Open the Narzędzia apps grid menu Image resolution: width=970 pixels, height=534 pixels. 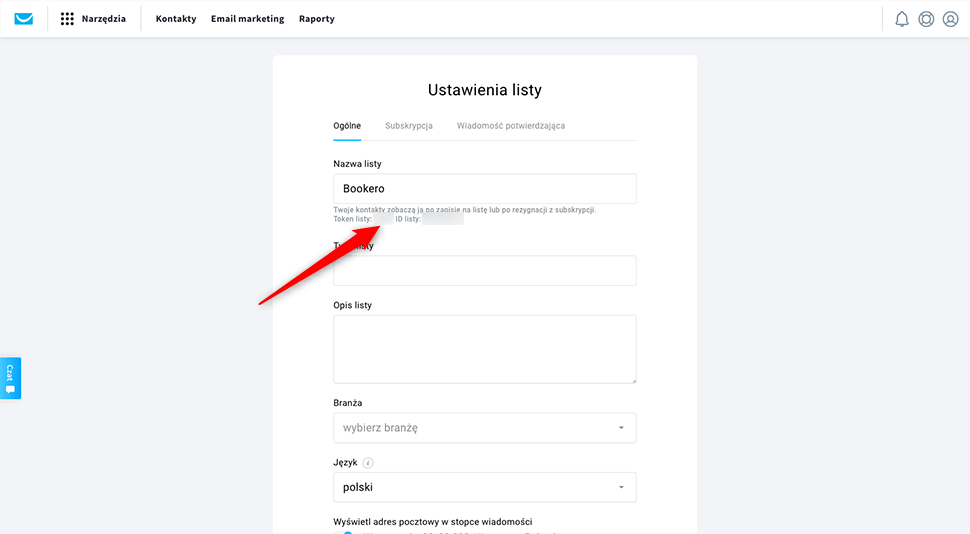point(68,19)
